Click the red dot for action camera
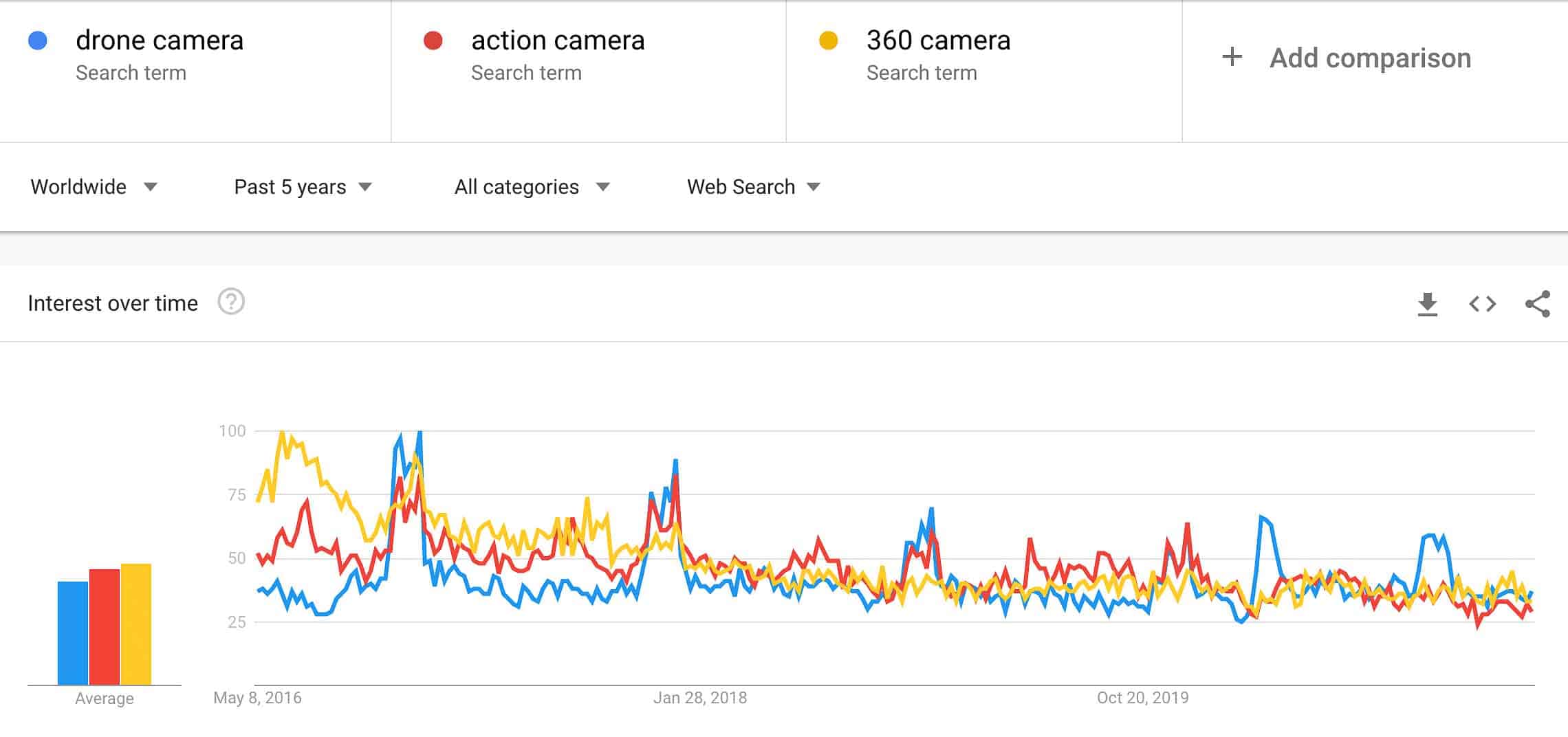 pos(433,41)
